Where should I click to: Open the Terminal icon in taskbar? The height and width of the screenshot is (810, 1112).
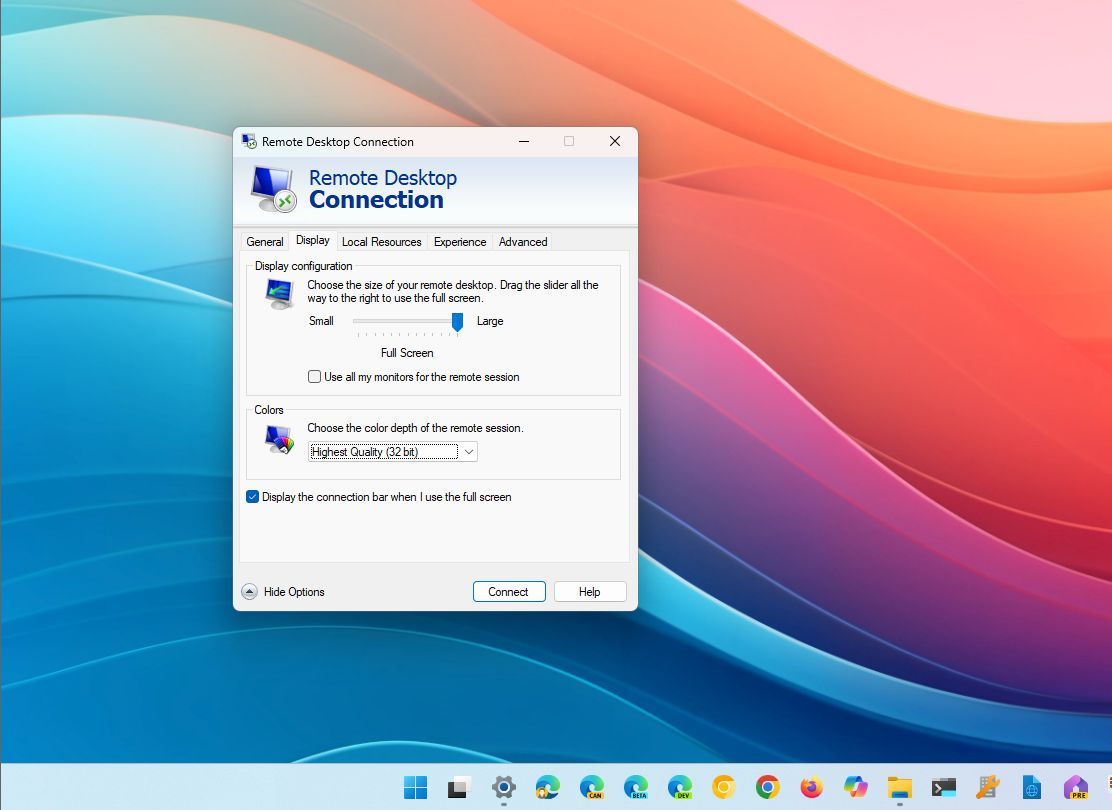click(x=943, y=787)
